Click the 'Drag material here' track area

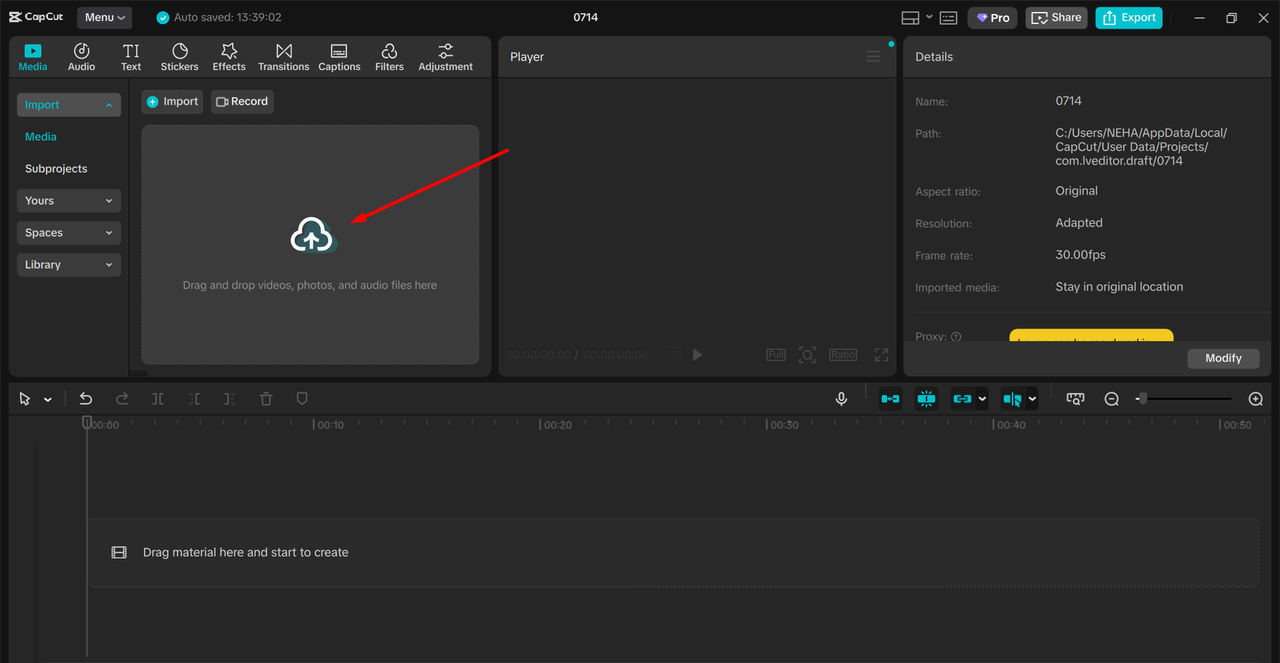pyautogui.click(x=673, y=552)
